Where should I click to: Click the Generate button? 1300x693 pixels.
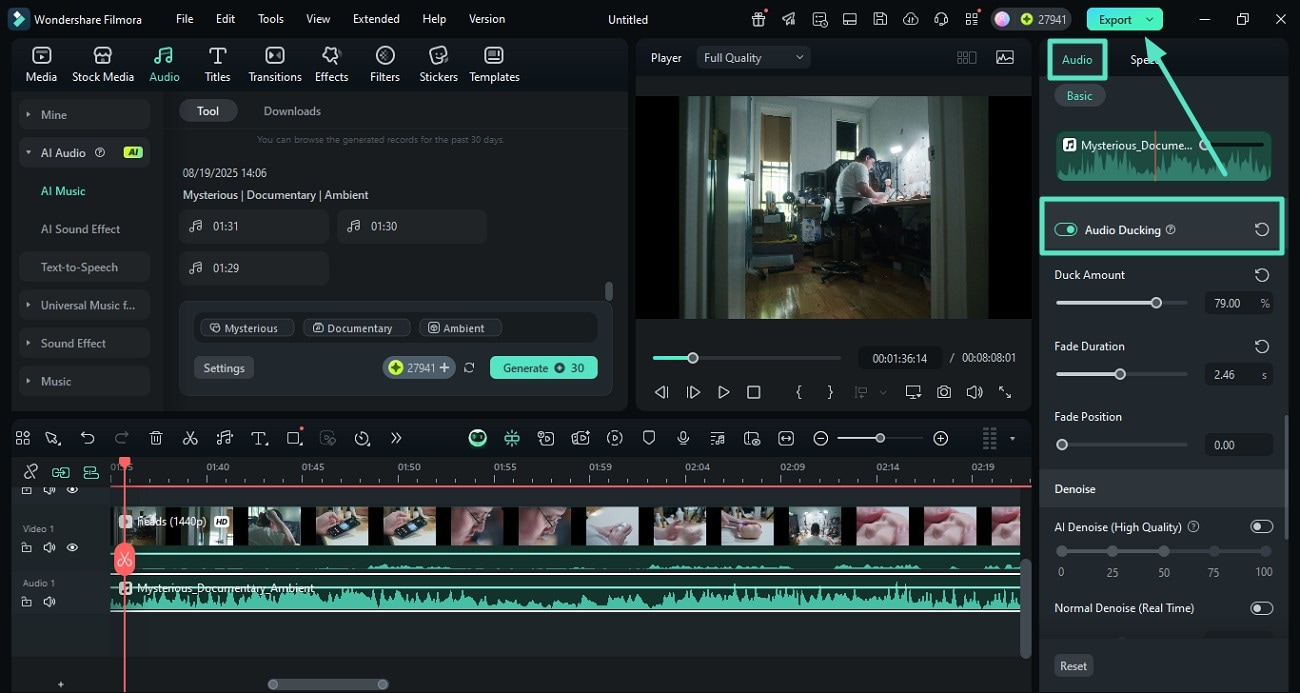coord(543,368)
